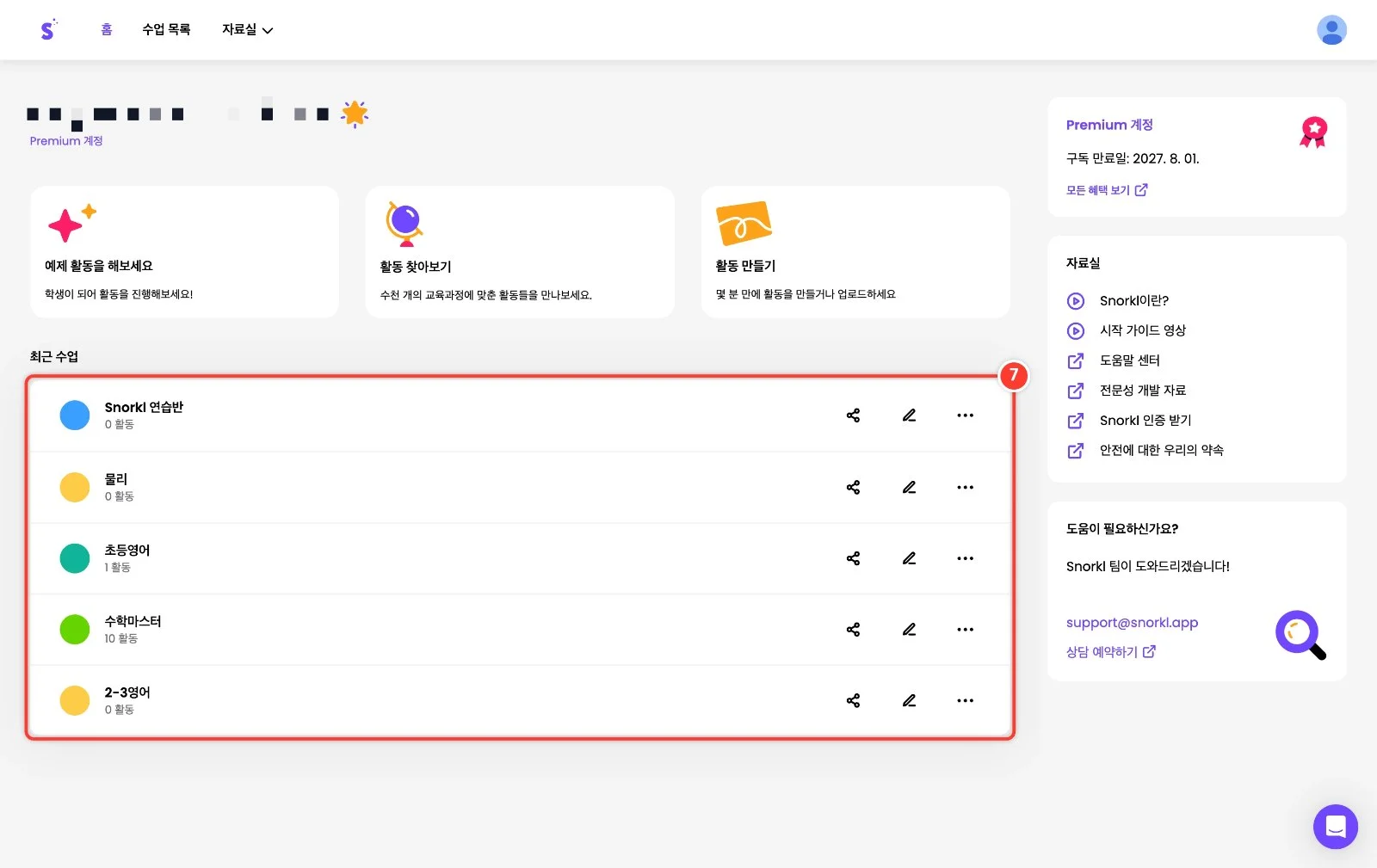Click the Snorkl logo icon
The image size is (1377, 868).
coord(48,30)
